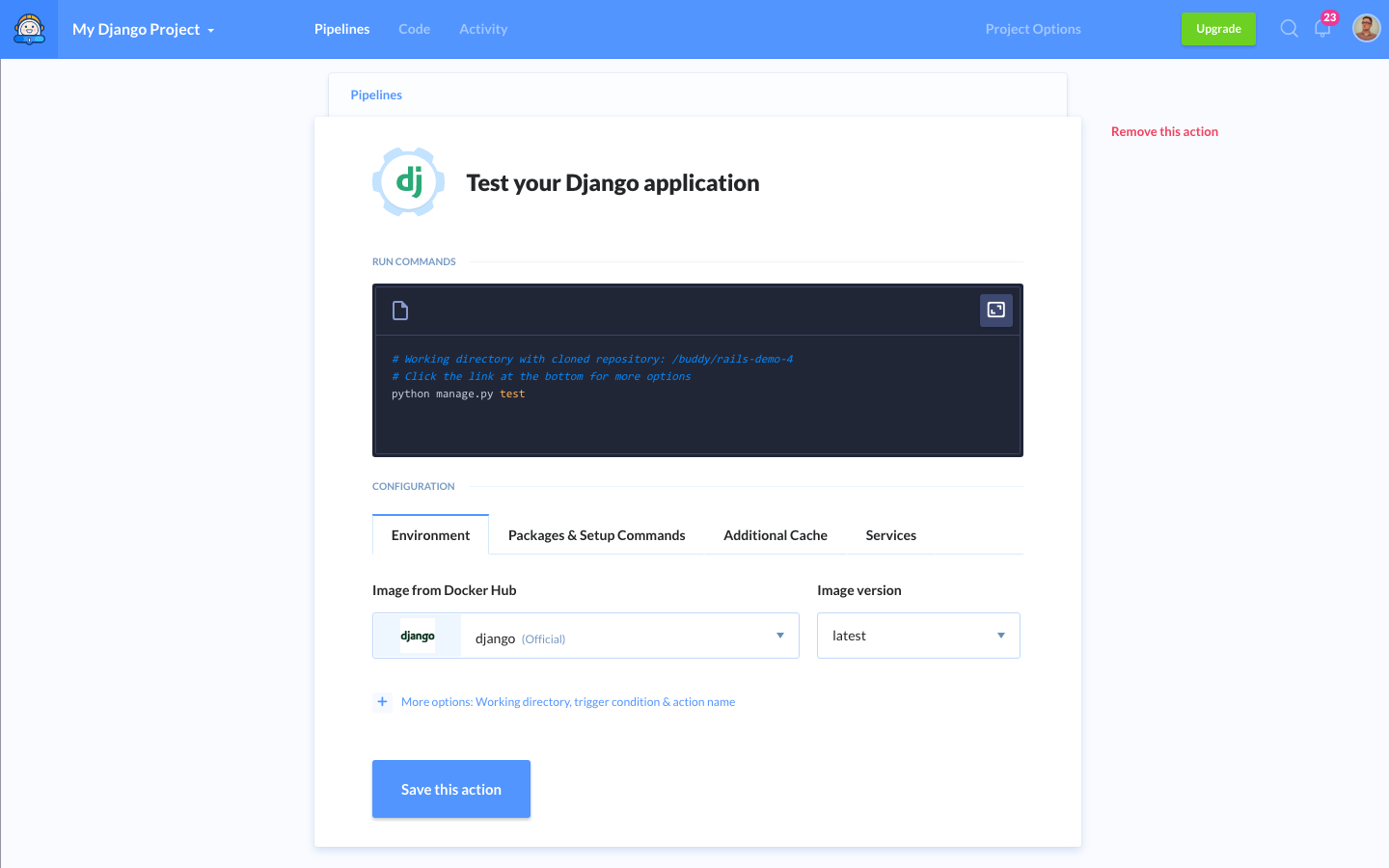Open the My Django Project dropdown
Image resolution: width=1389 pixels, height=868 pixels.
coord(143,29)
